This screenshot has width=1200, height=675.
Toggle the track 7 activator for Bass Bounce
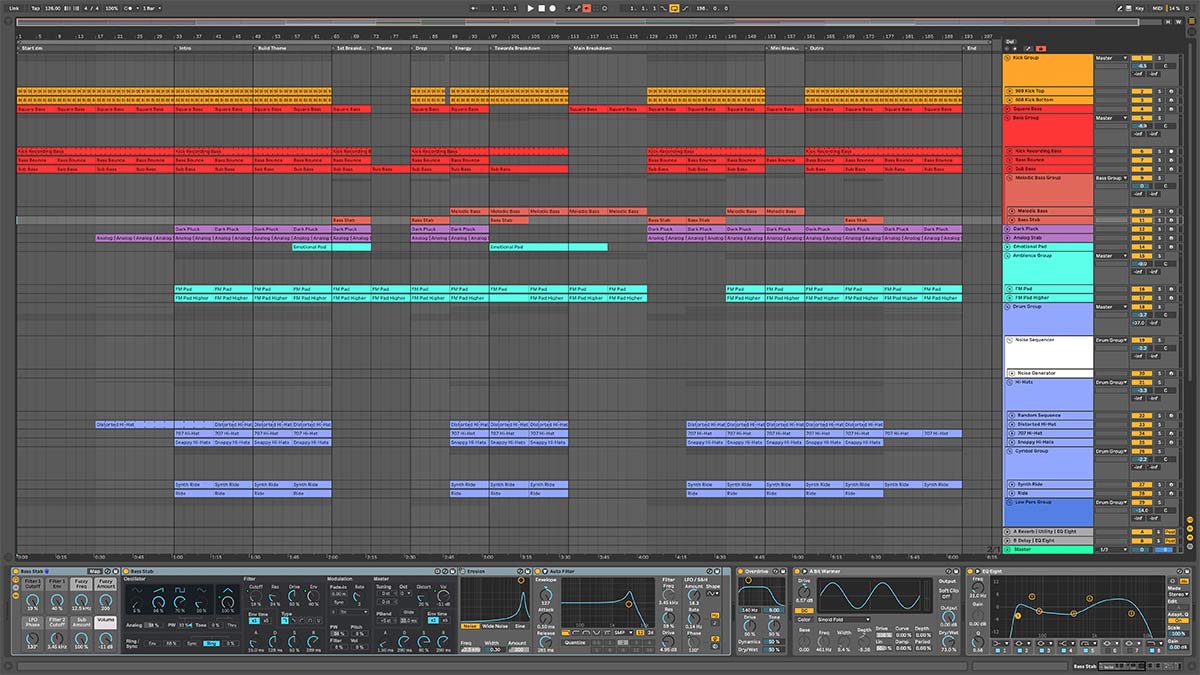[1141, 160]
